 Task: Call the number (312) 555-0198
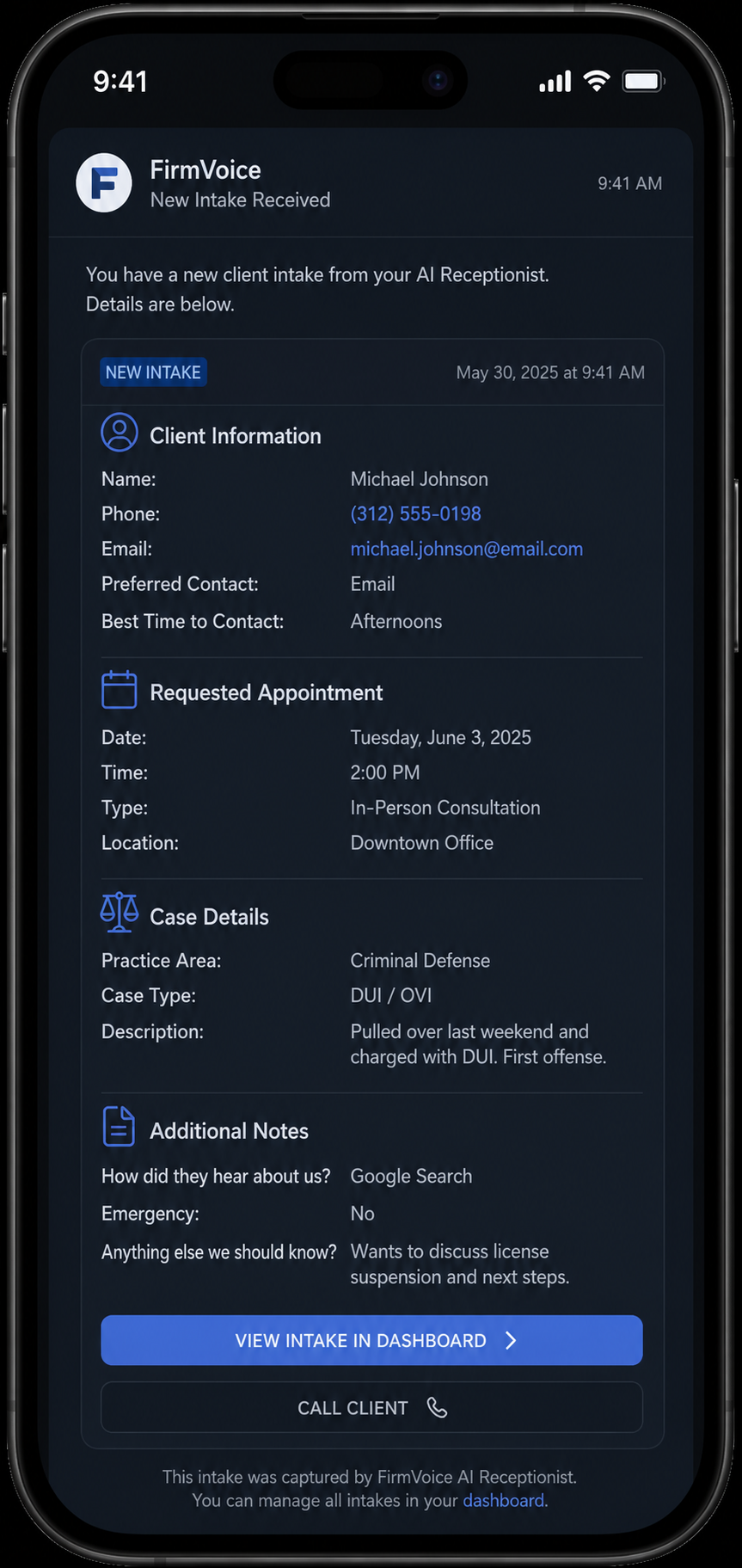tap(416, 513)
